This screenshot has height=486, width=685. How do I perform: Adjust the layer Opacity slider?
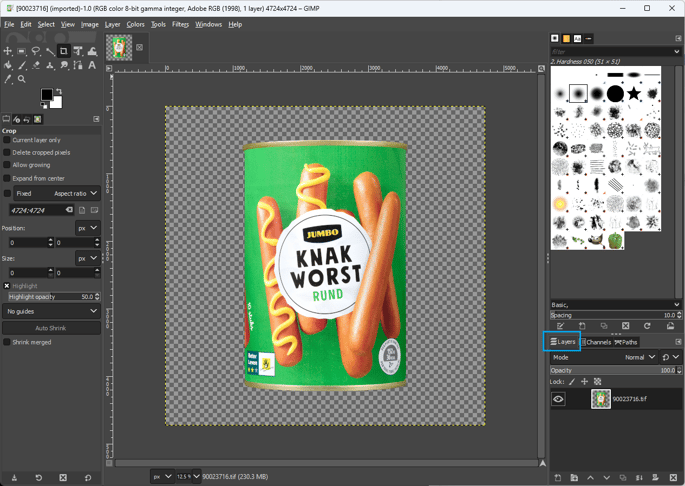(x=616, y=370)
